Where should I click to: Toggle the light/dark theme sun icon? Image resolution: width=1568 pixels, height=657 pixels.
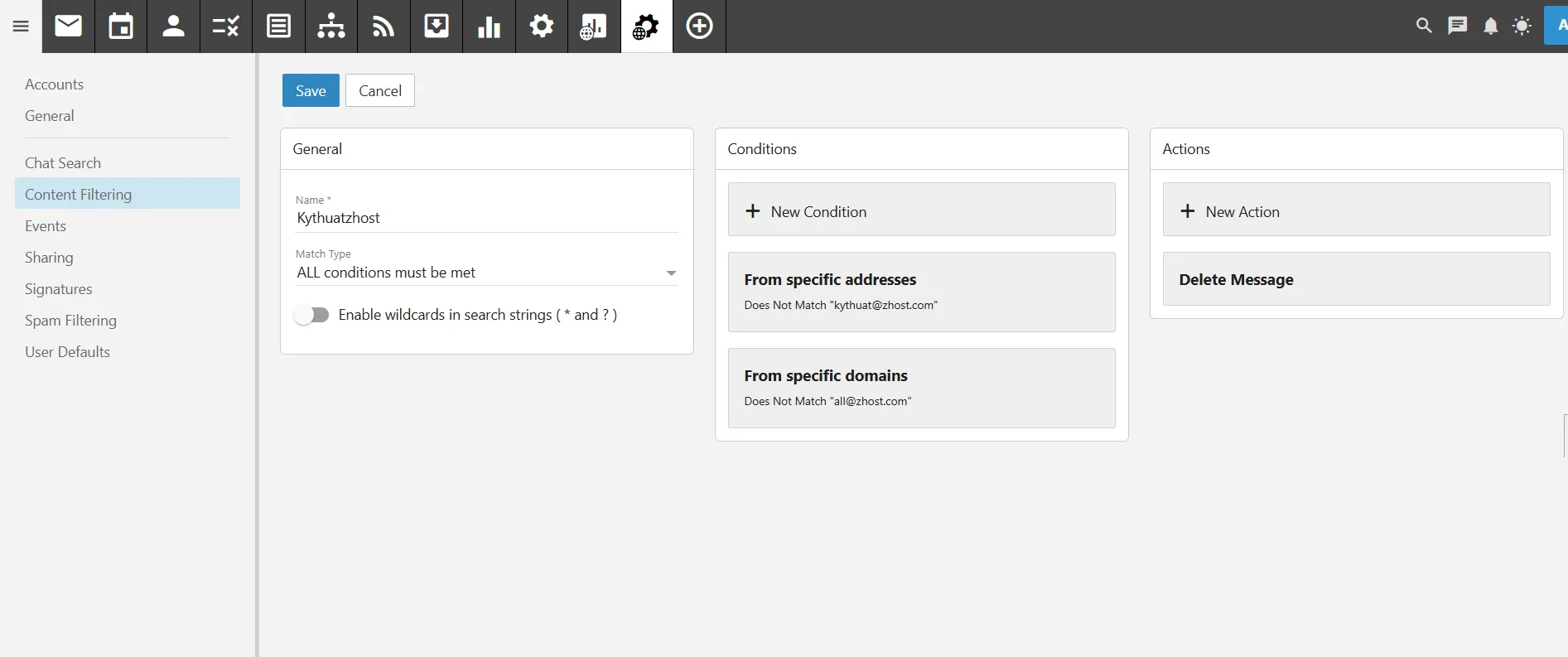tap(1522, 27)
